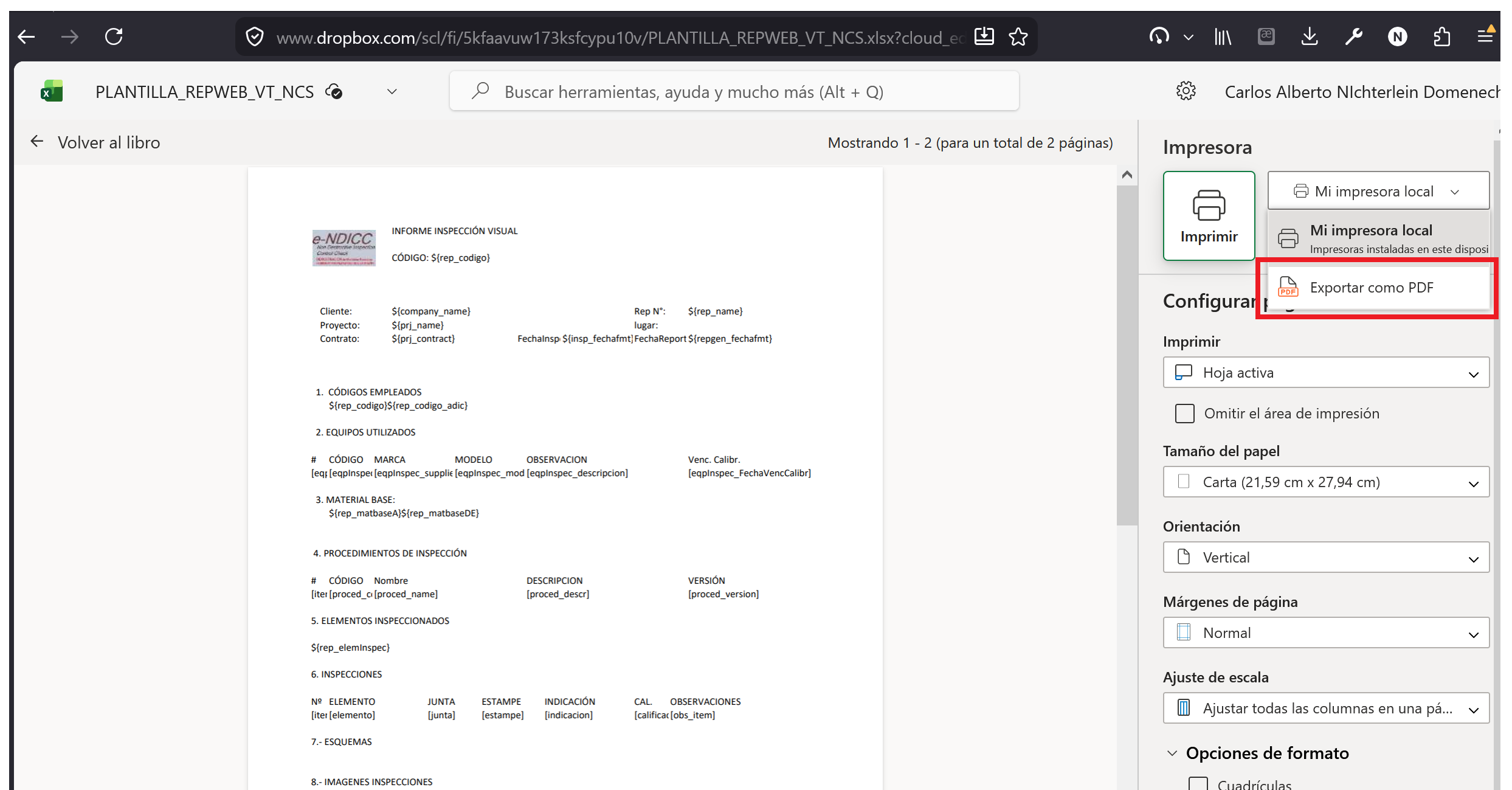Click the saved-to-cloud status icon
Screen dimensions: 1512x790
tap(334, 91)
